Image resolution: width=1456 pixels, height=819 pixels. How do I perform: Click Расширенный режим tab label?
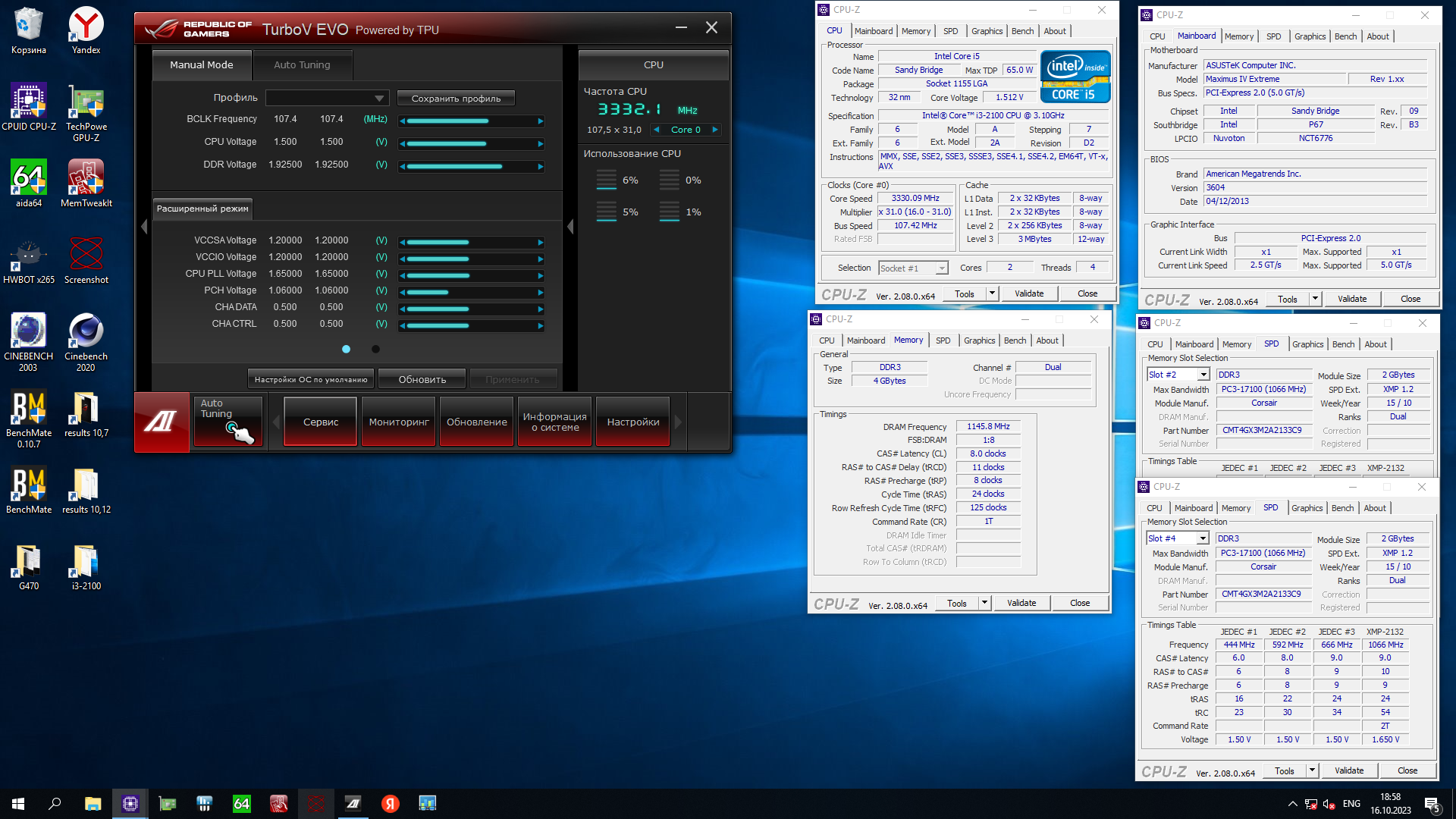(202, 209)
